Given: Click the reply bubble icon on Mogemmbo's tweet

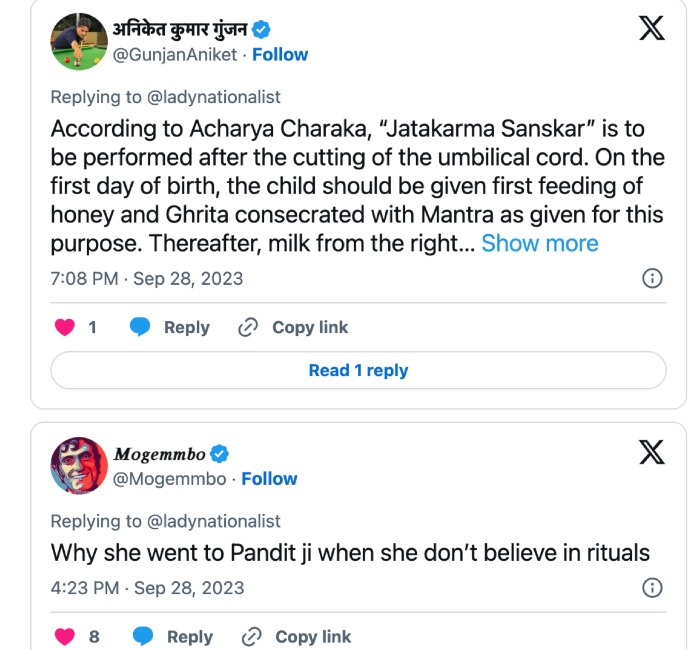Looking at the screenshot, I should click(143, 636).
